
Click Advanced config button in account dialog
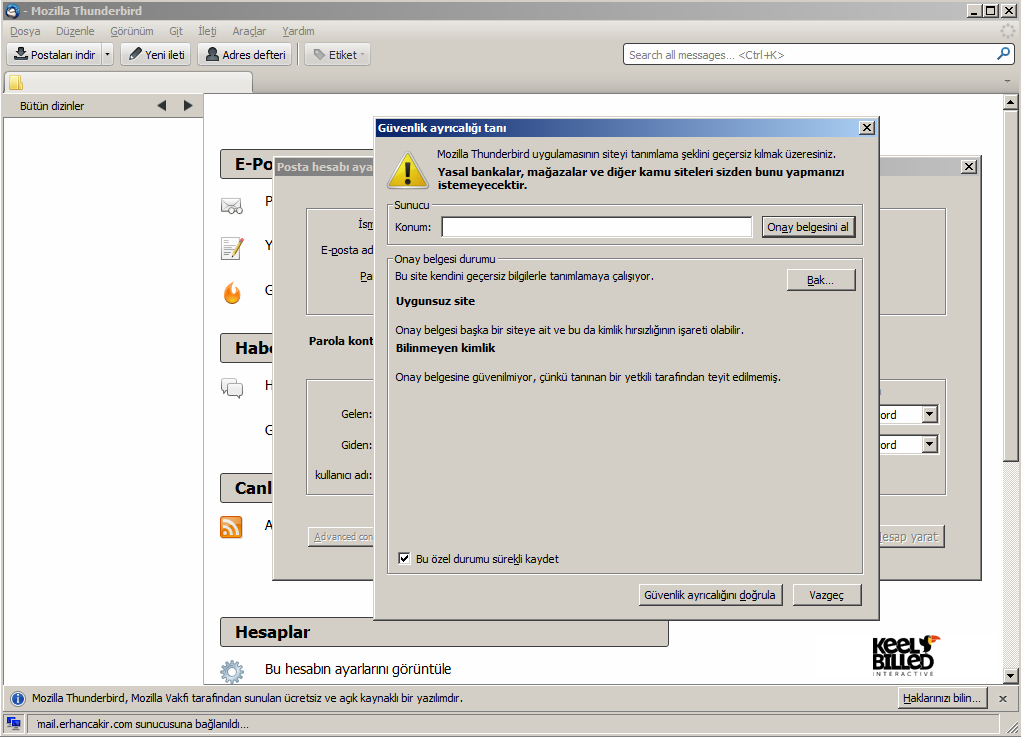[x=341, y=536]
